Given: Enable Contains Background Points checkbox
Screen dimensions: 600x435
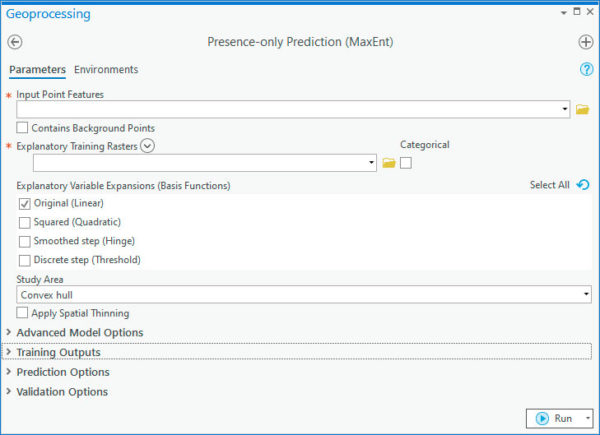Looking at the screenshot, I should tap(22, 127).
